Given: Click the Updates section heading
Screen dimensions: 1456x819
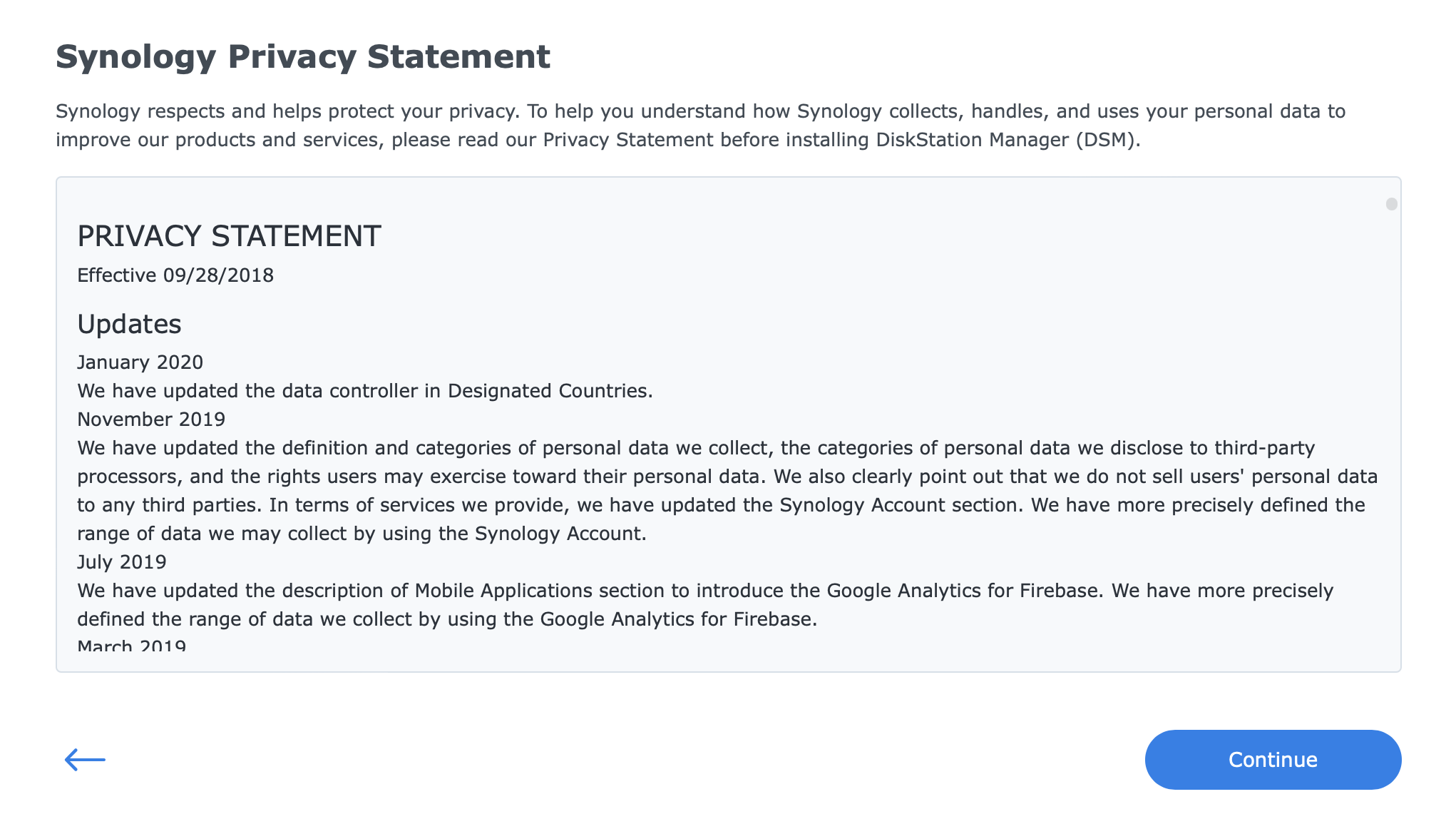Looking at the screenshot, I should [129, 324].
